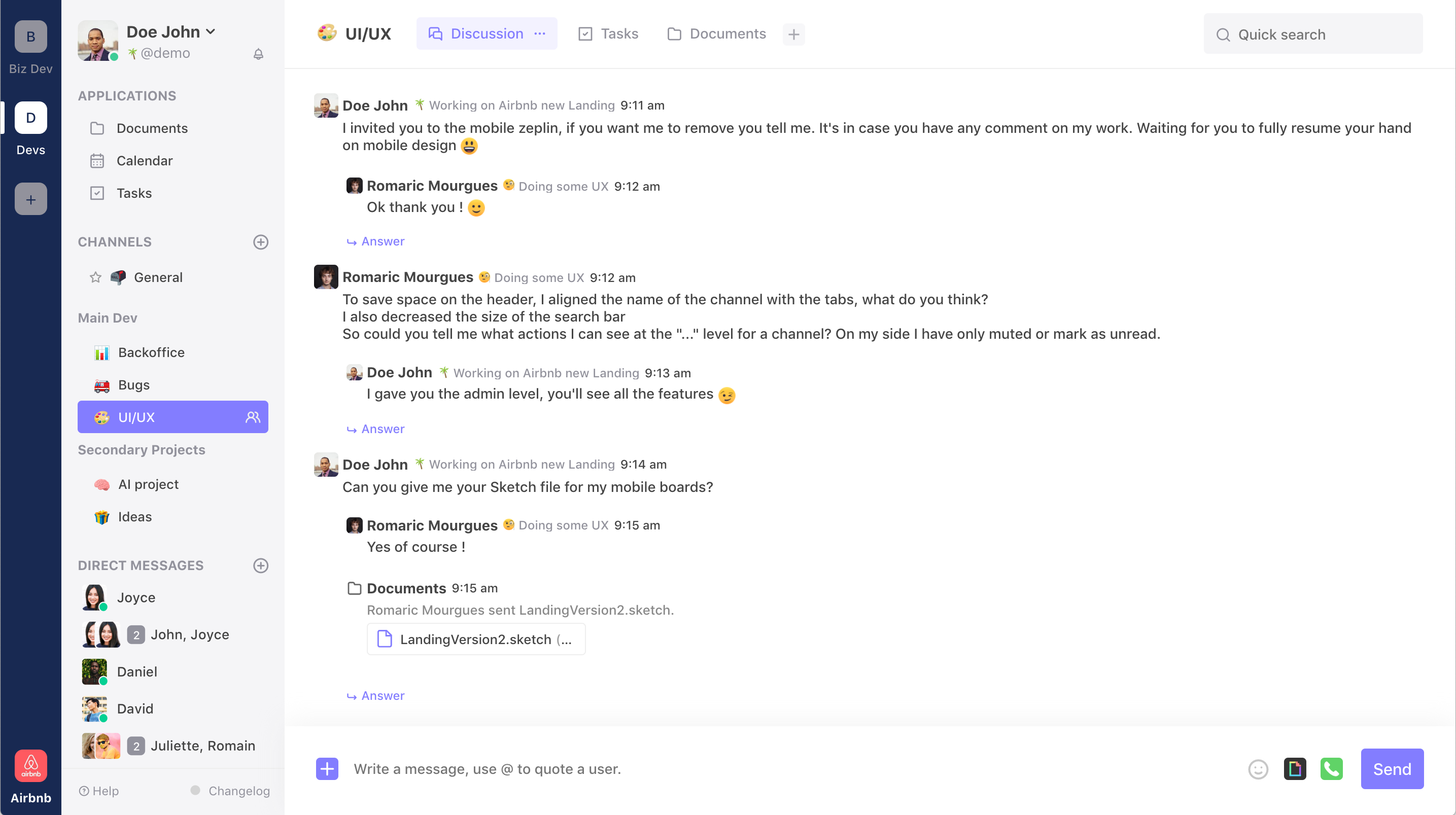Start a call with the phone icon
The height and width of the screenshot is (815, 1456).
click(x=1332, y=769)
